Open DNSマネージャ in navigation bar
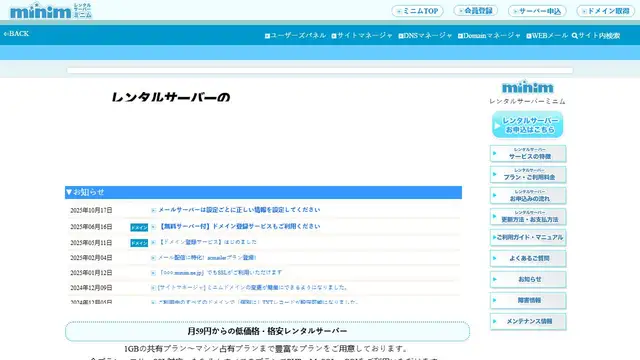The height and width of the screenshot is (360, 640). (x=425, y=36)
